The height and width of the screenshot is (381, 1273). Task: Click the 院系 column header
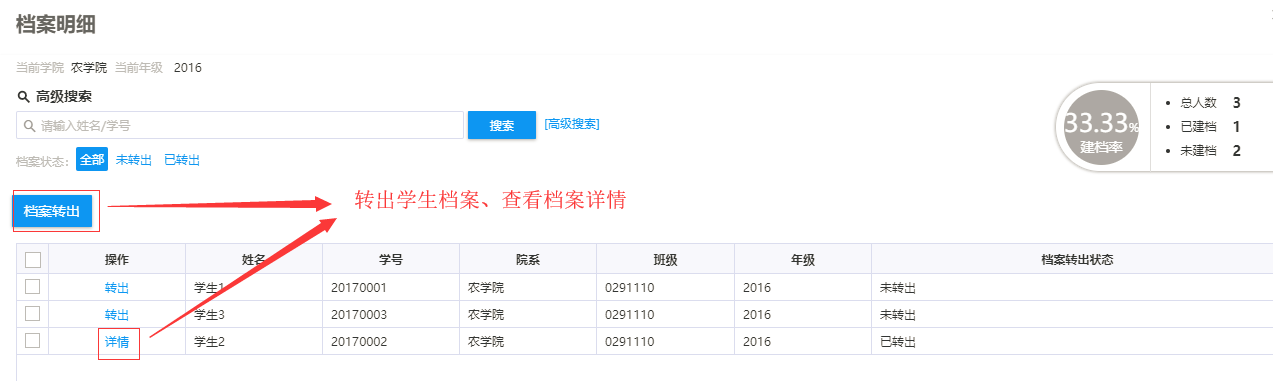point(528,260)
